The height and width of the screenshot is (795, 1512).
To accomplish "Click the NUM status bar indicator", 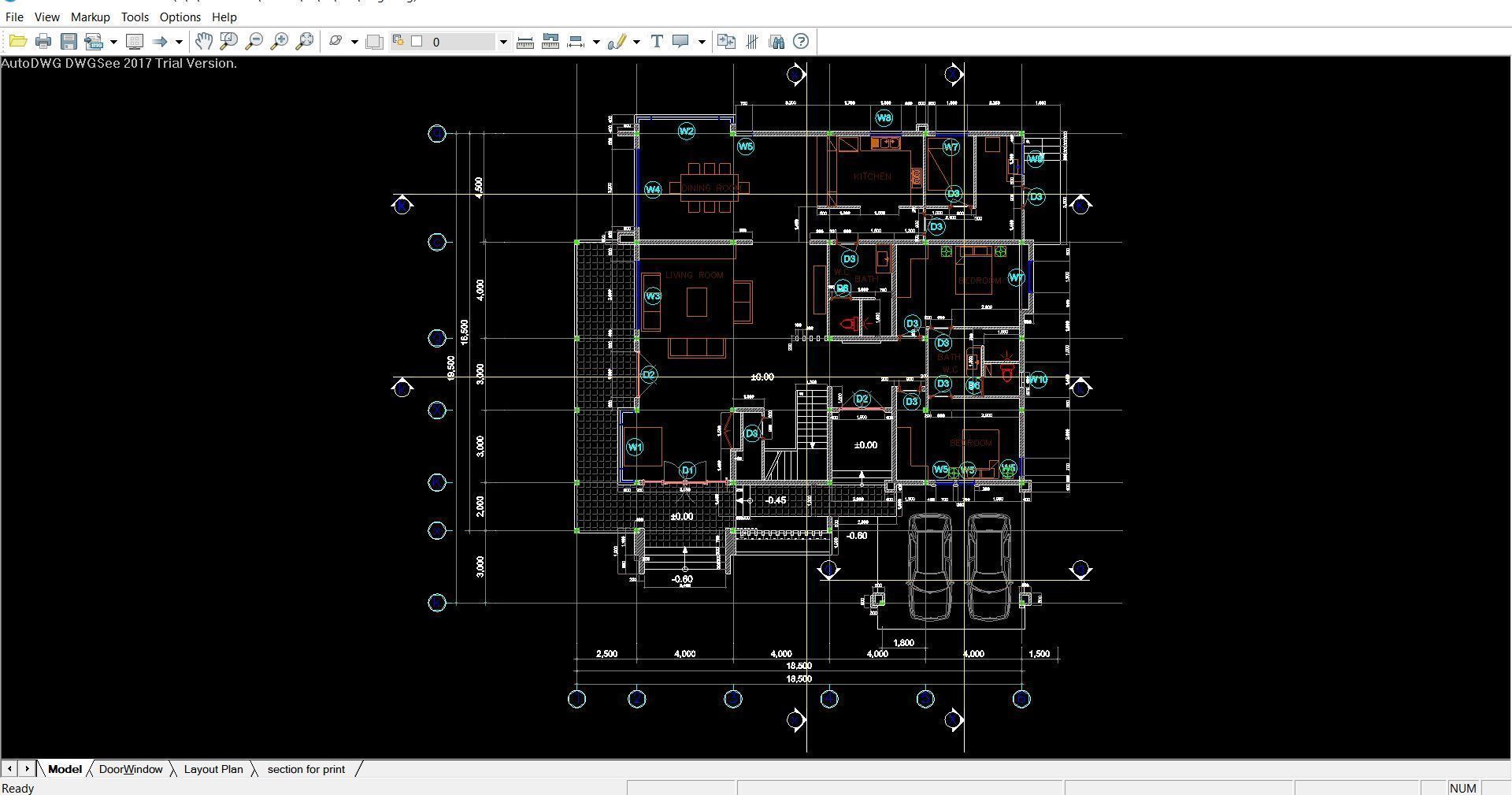I will [x=1462, y=788].
